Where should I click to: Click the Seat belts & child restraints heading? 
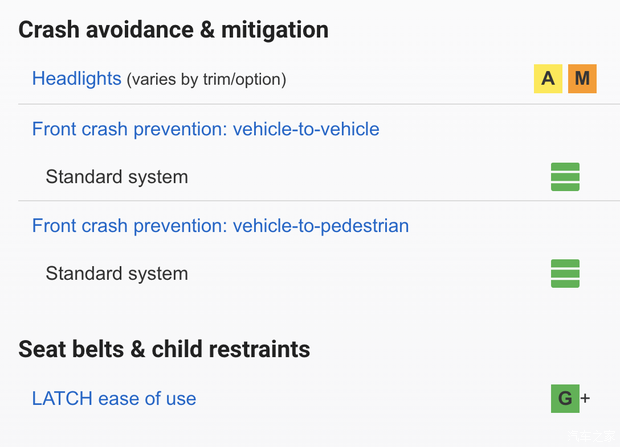click(164, 349)
